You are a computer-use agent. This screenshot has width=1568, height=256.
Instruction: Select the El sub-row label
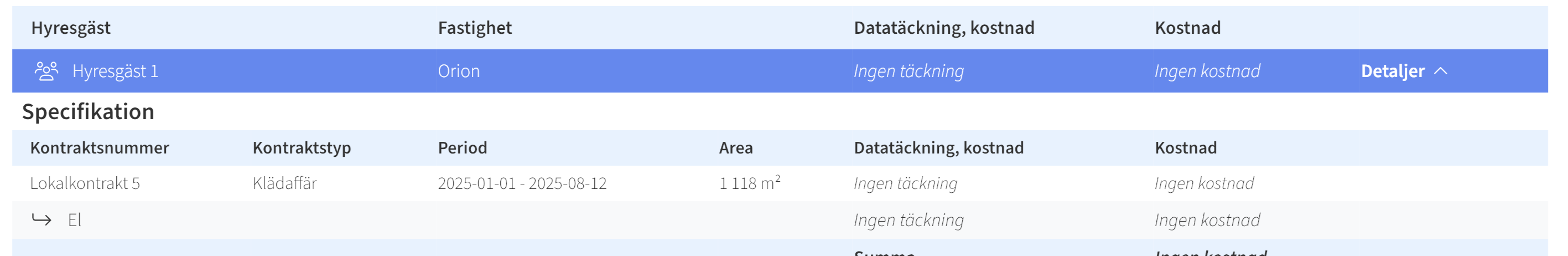click(x=74, y=220)
